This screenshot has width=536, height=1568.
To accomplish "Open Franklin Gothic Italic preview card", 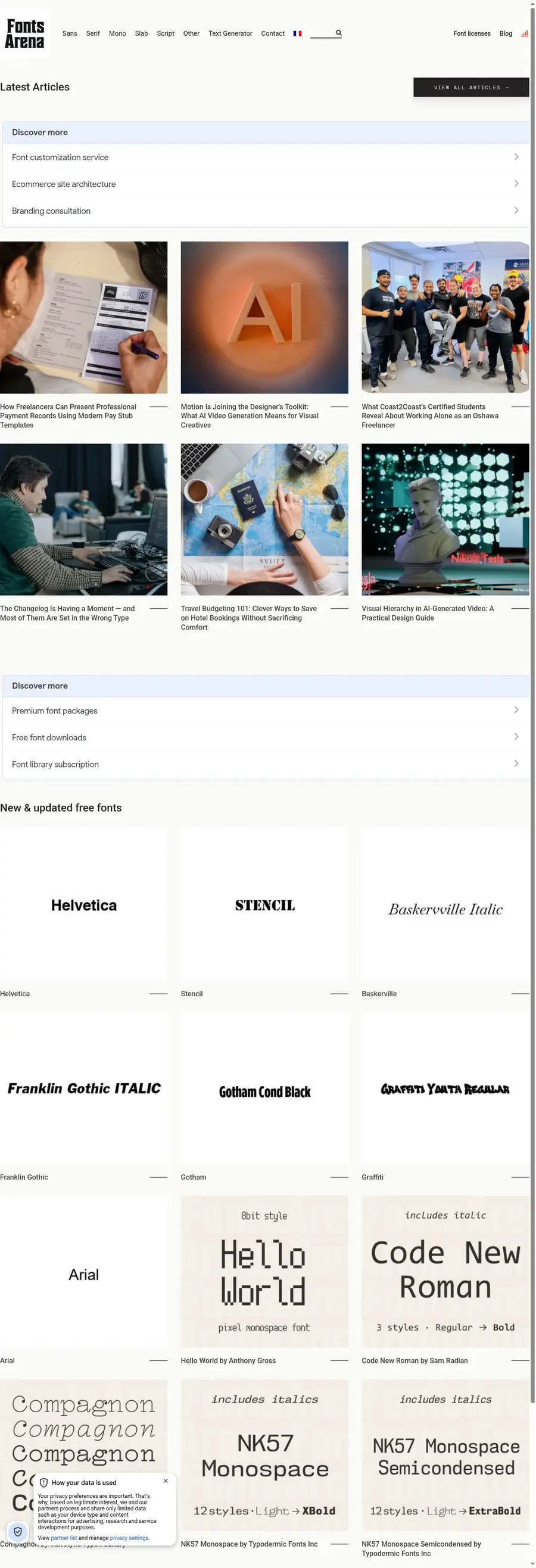I will click(83, 1088).
